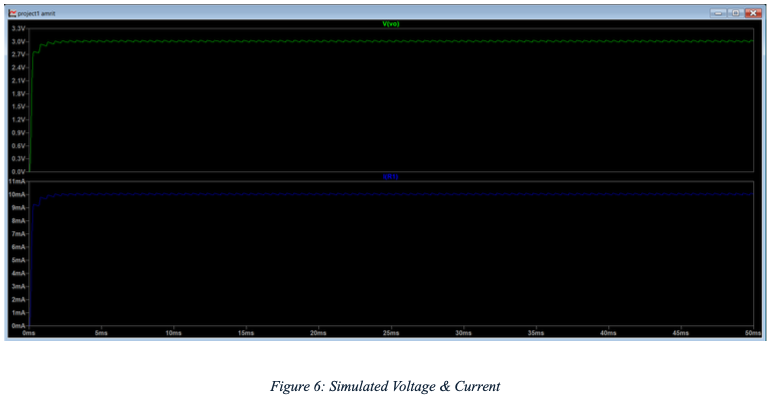
Task: Click the 40ms time axis label
Action: coord(608,333)
